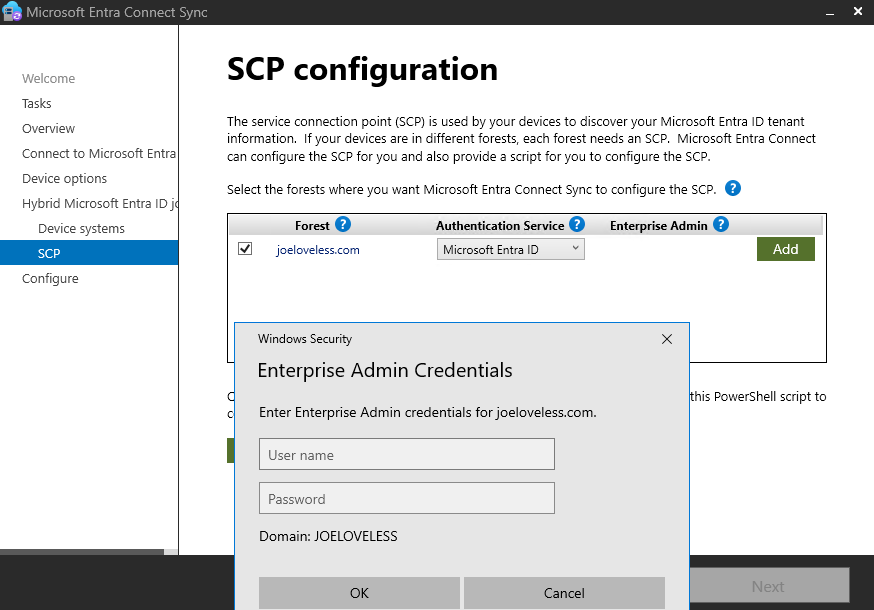The height and width of the screenshot is (610, 874).
Task: Click the green Add button
Action: click(785, 249)
